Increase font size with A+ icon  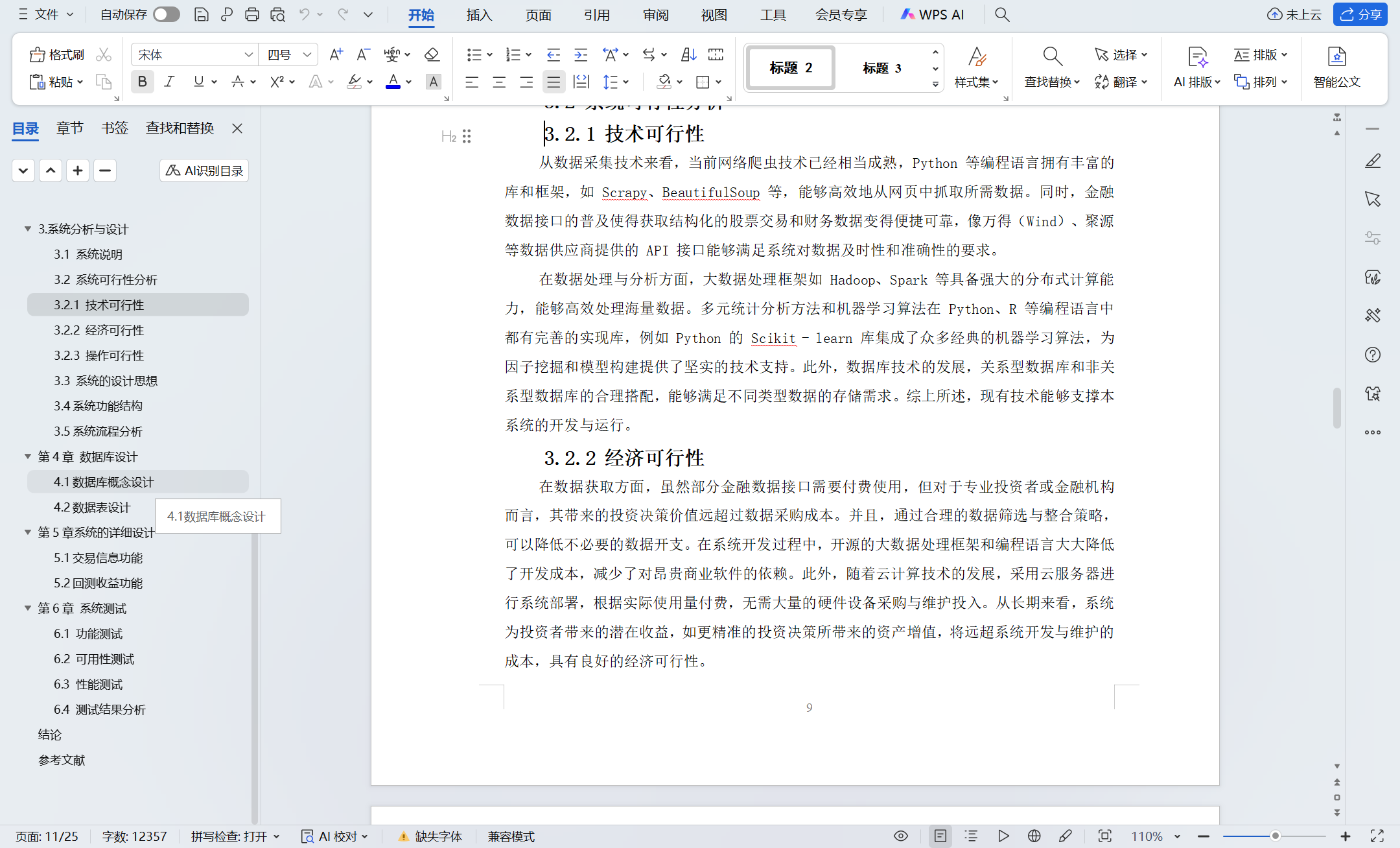point(336,54)
